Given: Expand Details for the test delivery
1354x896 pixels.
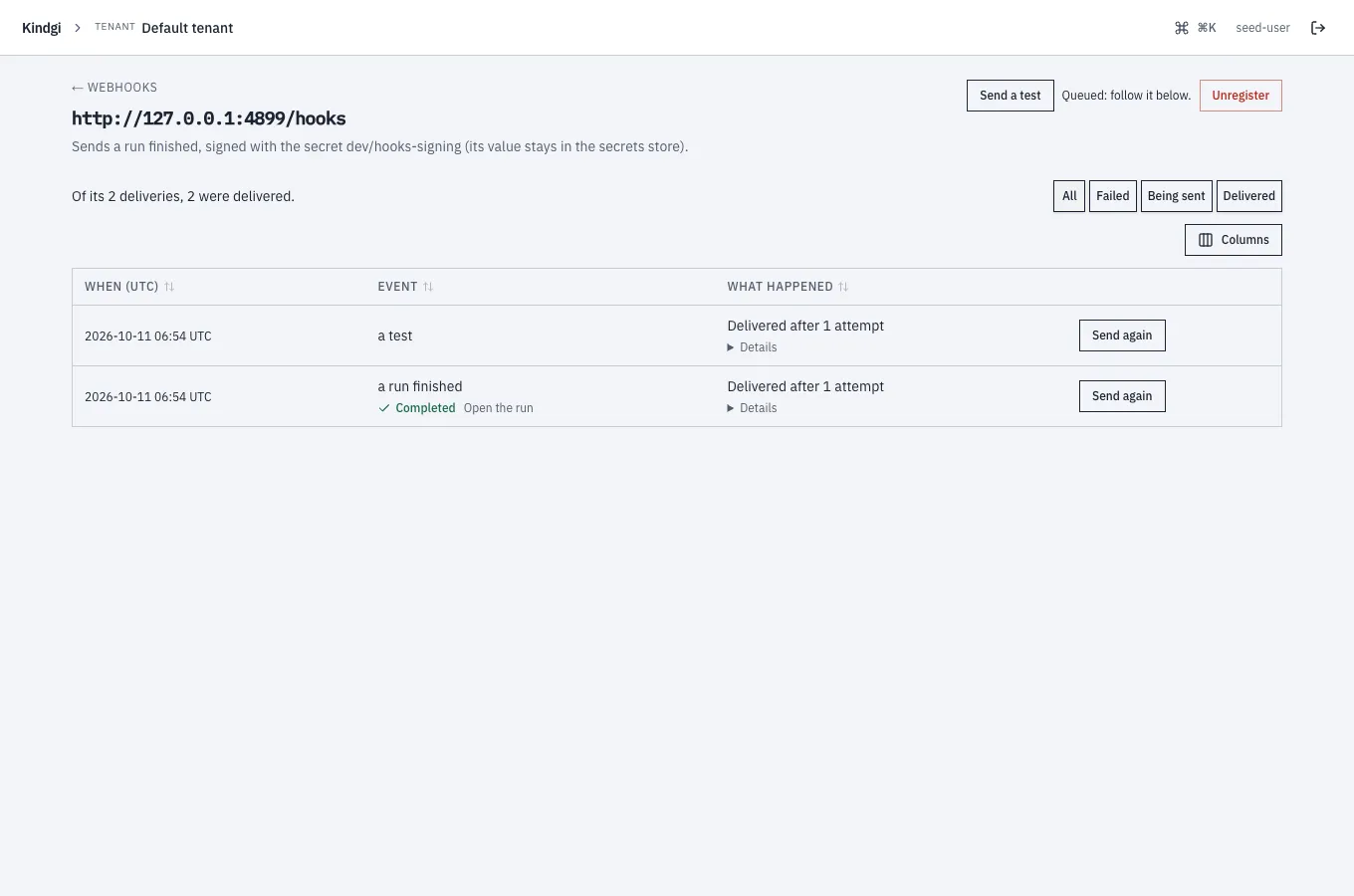Looking at the screenshot, I should 753,347.
